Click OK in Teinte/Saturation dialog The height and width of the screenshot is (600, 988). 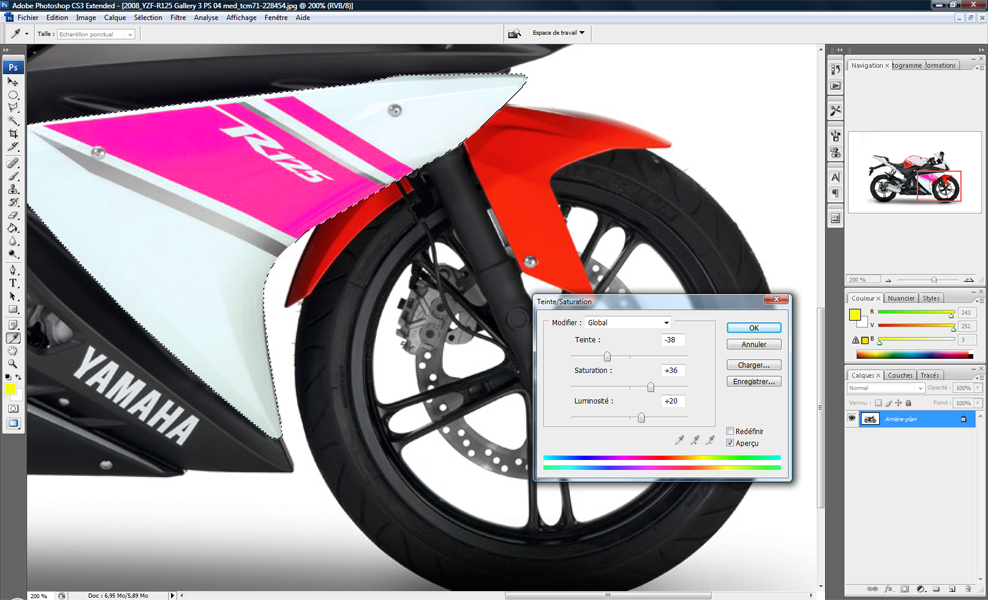[754, 328]
